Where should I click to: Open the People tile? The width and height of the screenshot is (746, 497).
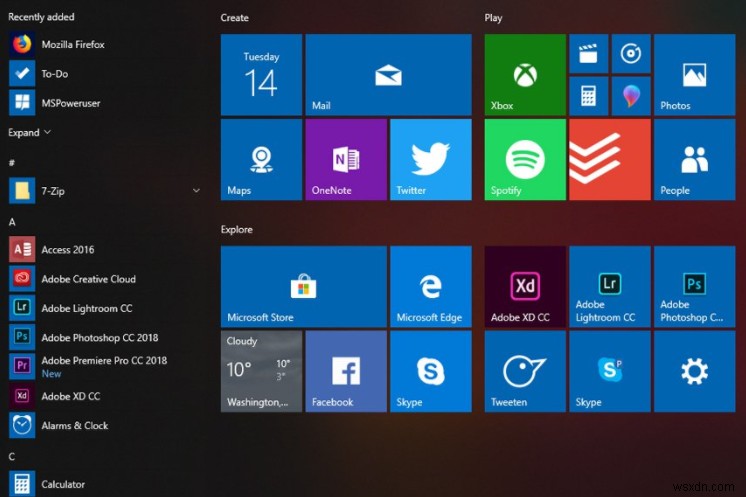tap(695, 160)
